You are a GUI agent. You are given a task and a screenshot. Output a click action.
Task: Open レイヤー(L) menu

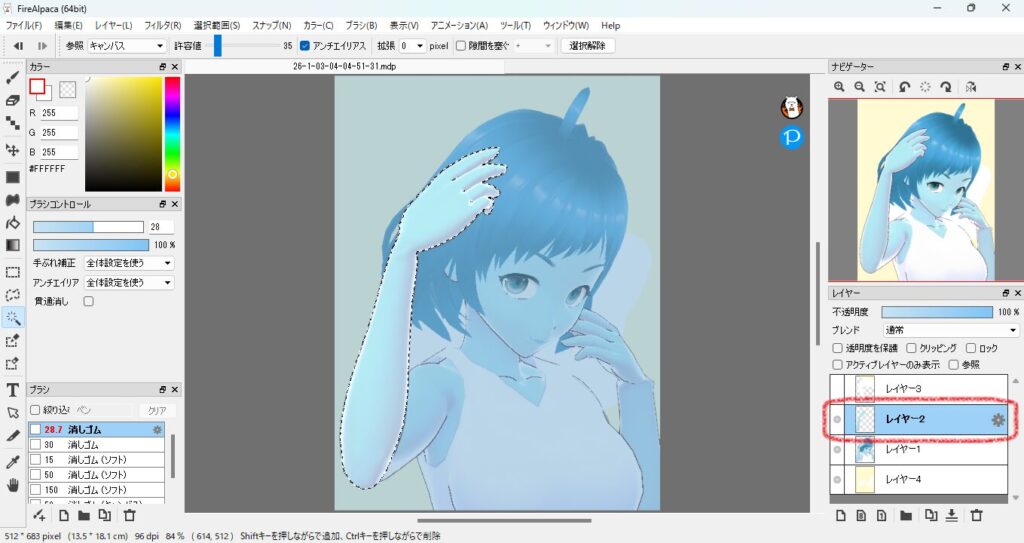click(x=114, y=25)
